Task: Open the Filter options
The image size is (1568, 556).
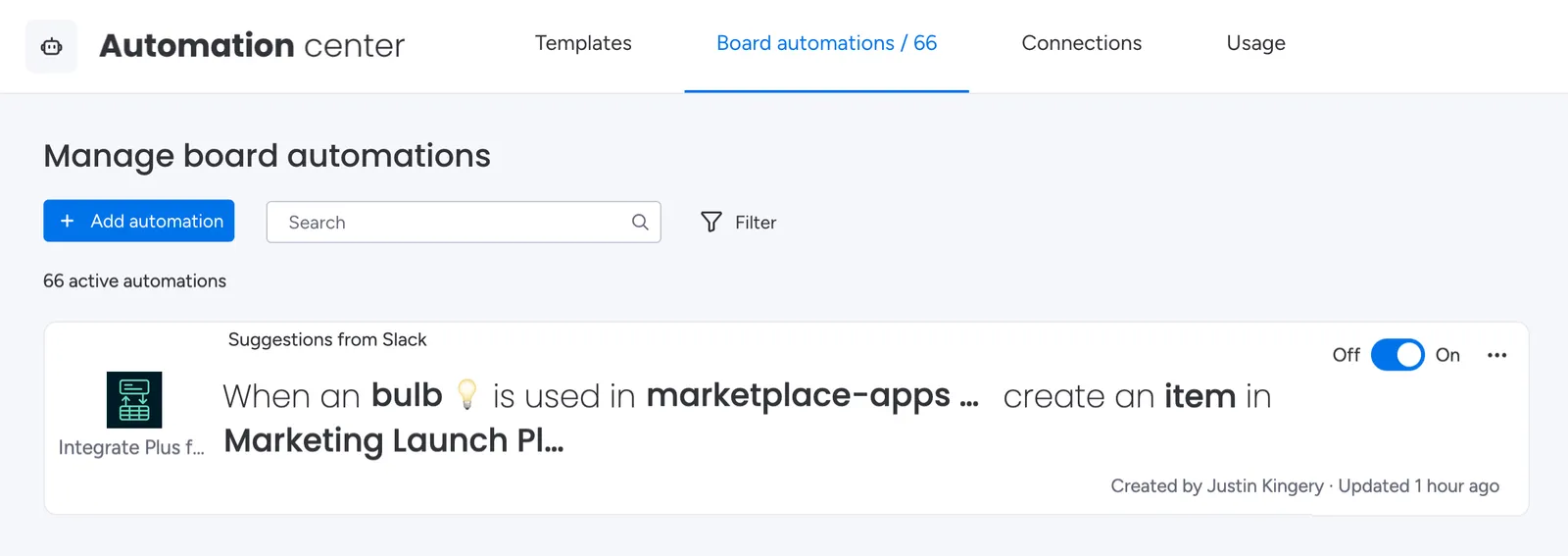Action: coord(738,223)
